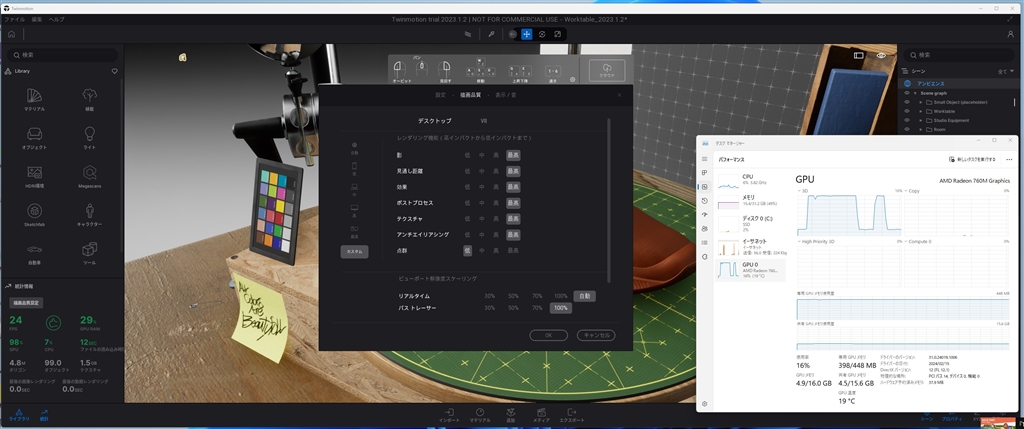Click the OK button in the quality dialog
Screen dimensions: 1024x429
549,335
